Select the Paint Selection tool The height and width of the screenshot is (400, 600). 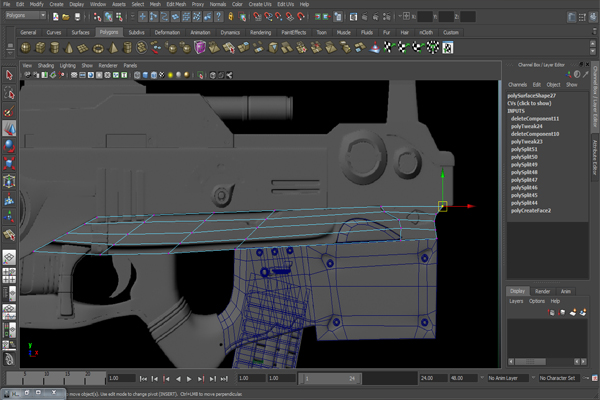point(9,111)
